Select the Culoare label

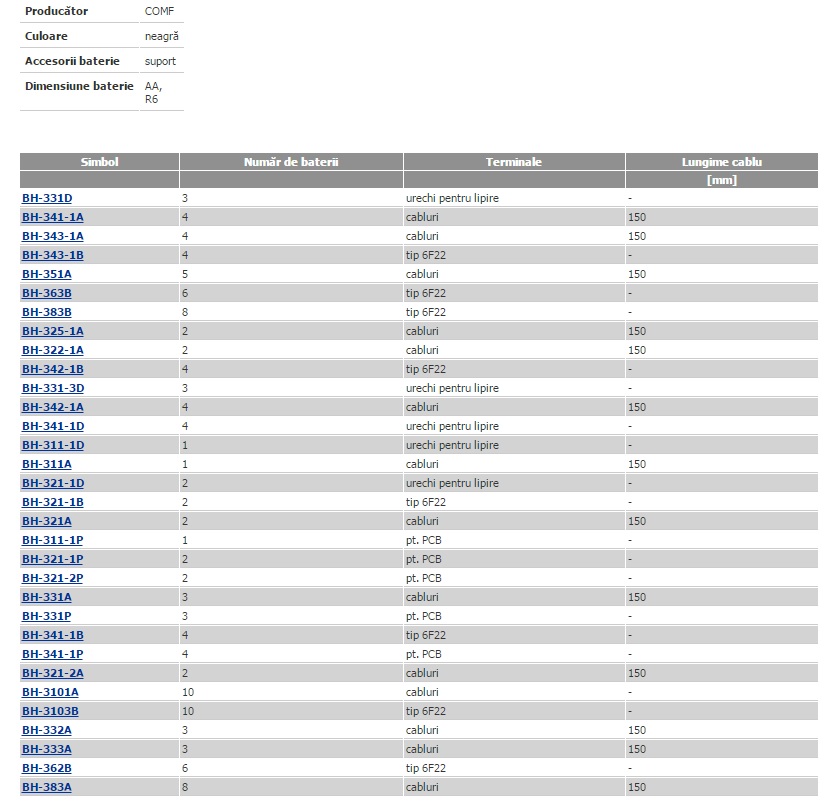pos(46,36)
